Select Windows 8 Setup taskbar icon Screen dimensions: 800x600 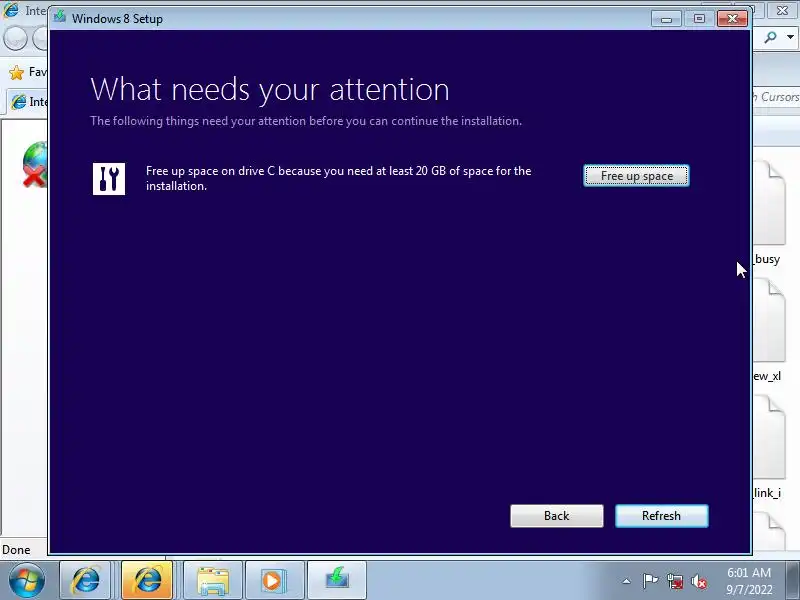pyautogui.click(x=337, y=580)
